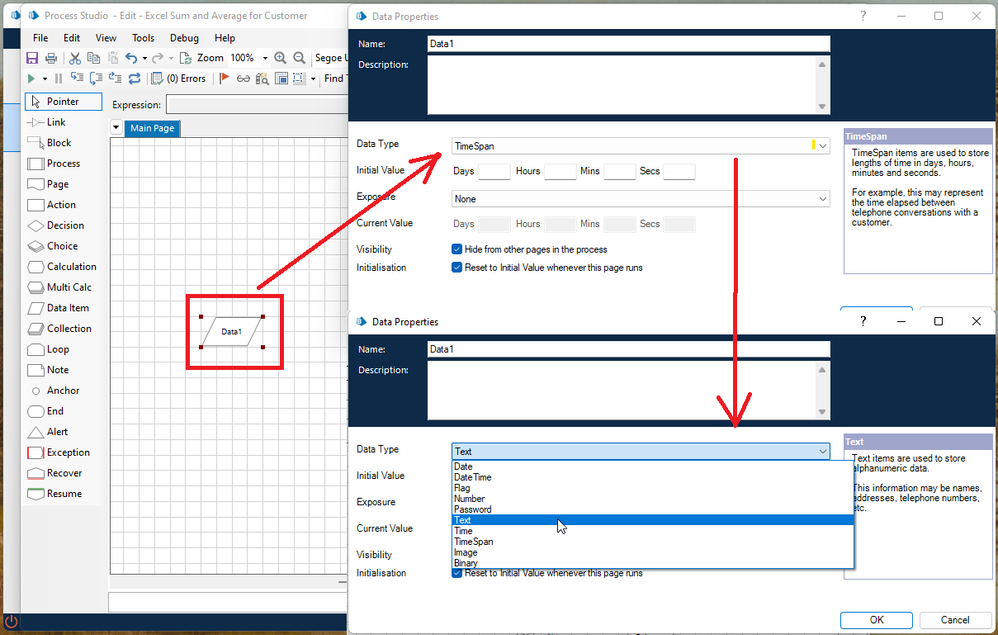
Task: Click the Cut scissors icon
Action: click(75, 58)
